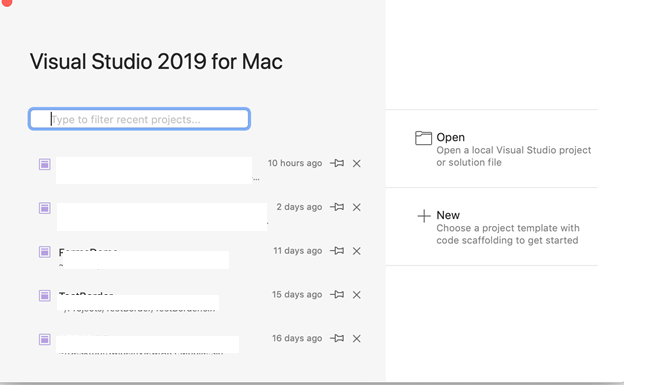The image size is (646, 388).
Task: Remove the 16 days ago project entry
Action: coord(357,339)
